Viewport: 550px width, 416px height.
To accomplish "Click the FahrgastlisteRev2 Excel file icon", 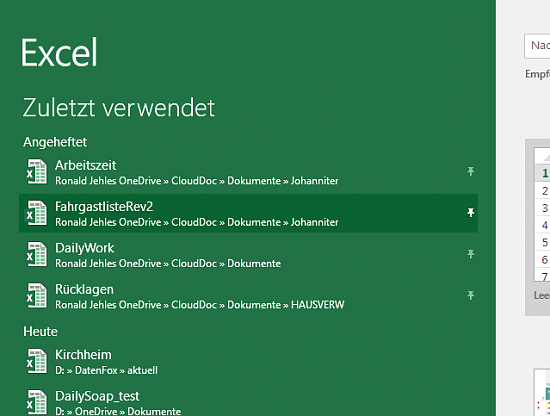I will [37, 213].
